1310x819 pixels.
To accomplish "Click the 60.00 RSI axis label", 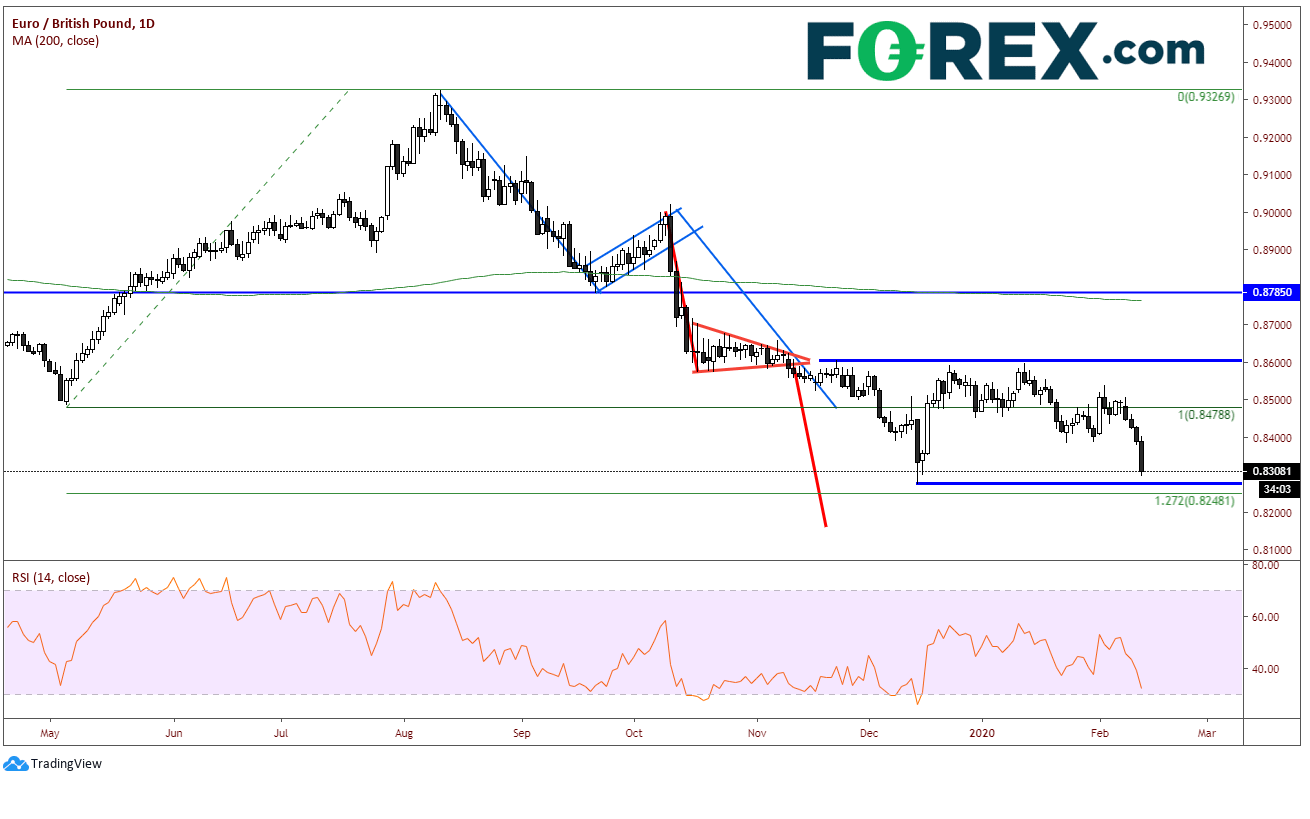I will coord(1267,617).
